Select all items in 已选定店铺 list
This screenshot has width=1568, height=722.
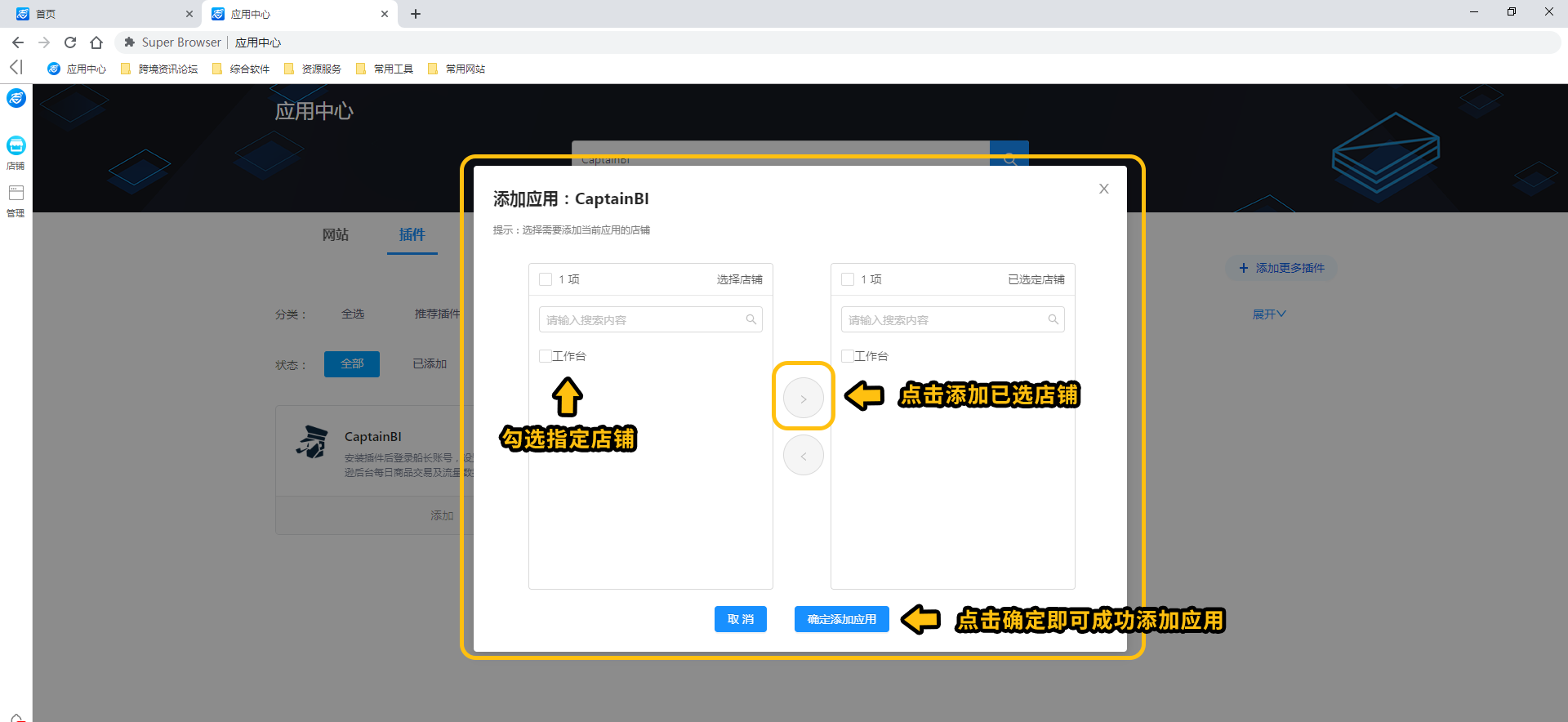pos(848,279)
